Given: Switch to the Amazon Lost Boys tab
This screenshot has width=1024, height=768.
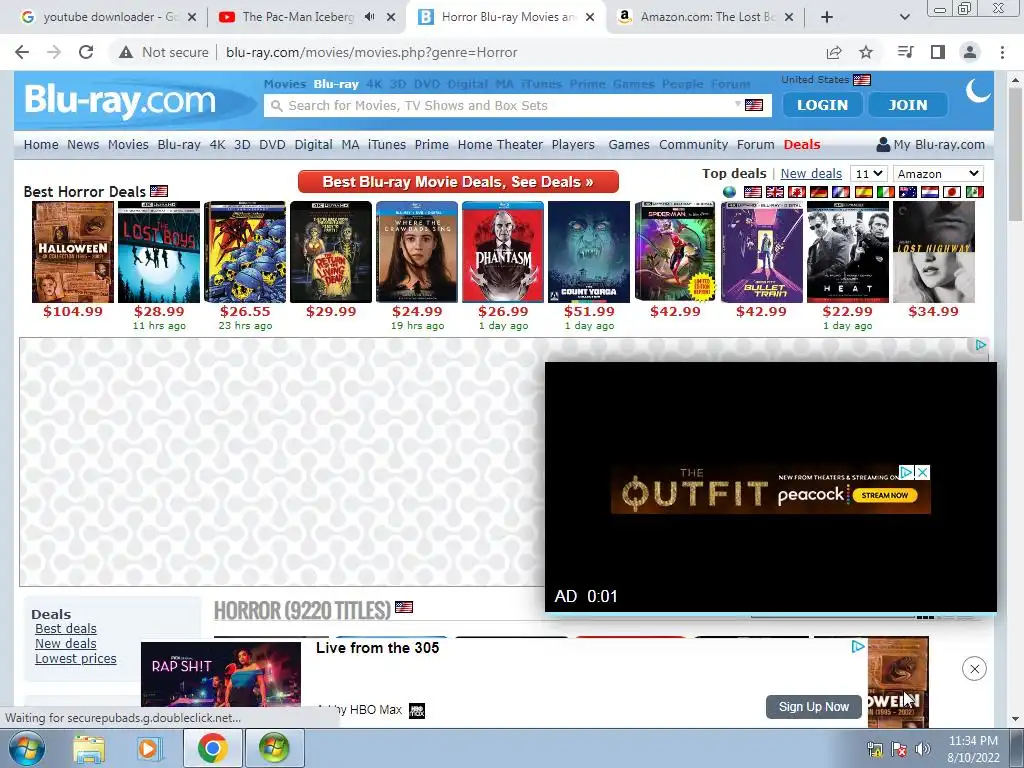Looking at the screenshot, I should [x=705, y=17].
